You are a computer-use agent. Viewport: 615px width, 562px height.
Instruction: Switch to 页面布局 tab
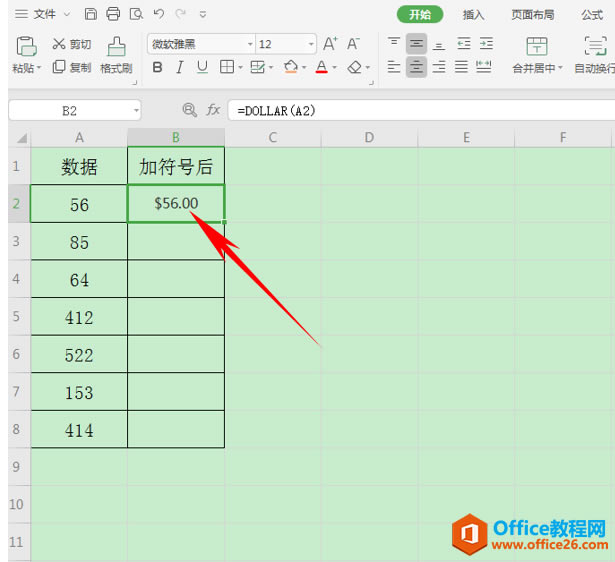click(532, 15)
